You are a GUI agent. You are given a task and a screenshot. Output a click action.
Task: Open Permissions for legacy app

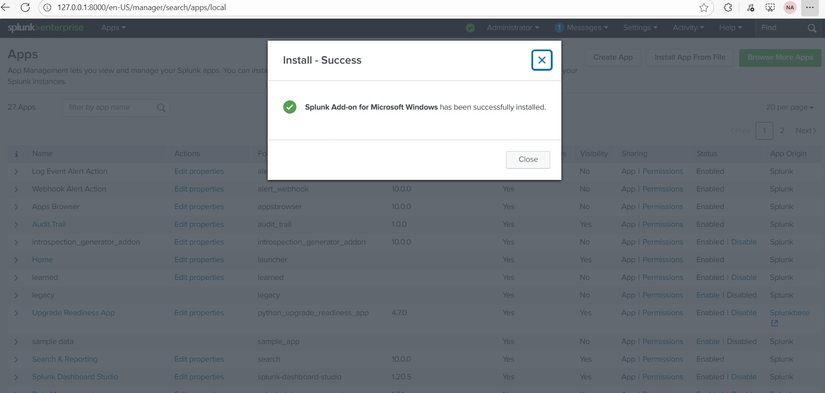click(x=662, y=295)
